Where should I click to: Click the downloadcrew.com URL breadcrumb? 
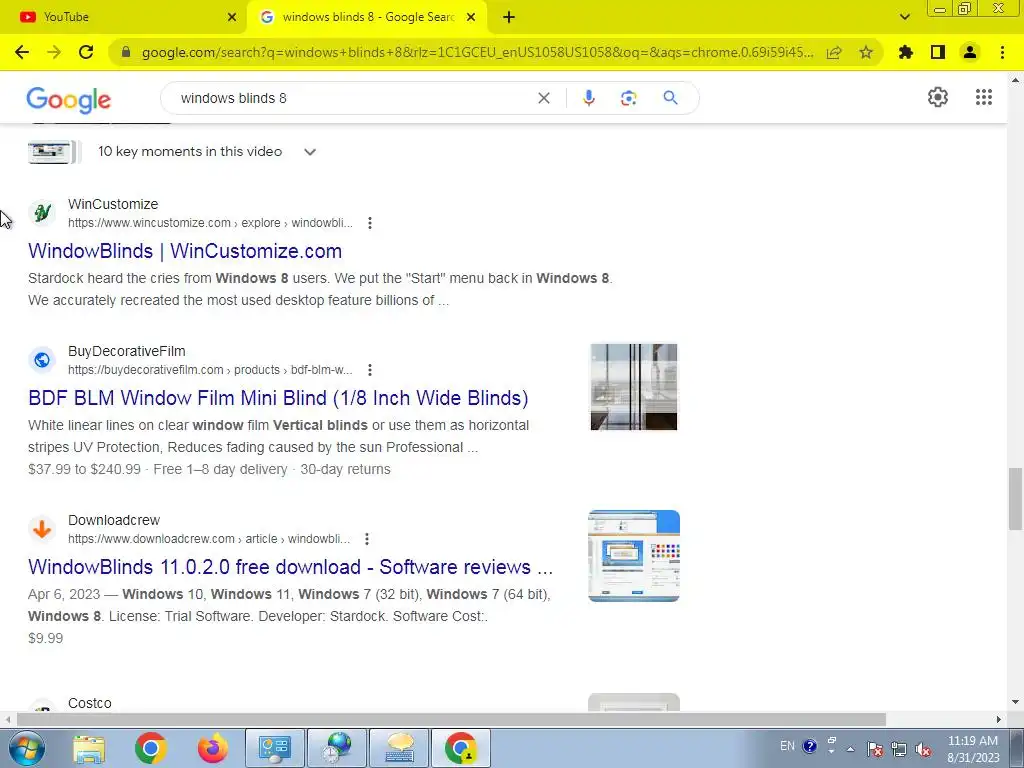209,539
